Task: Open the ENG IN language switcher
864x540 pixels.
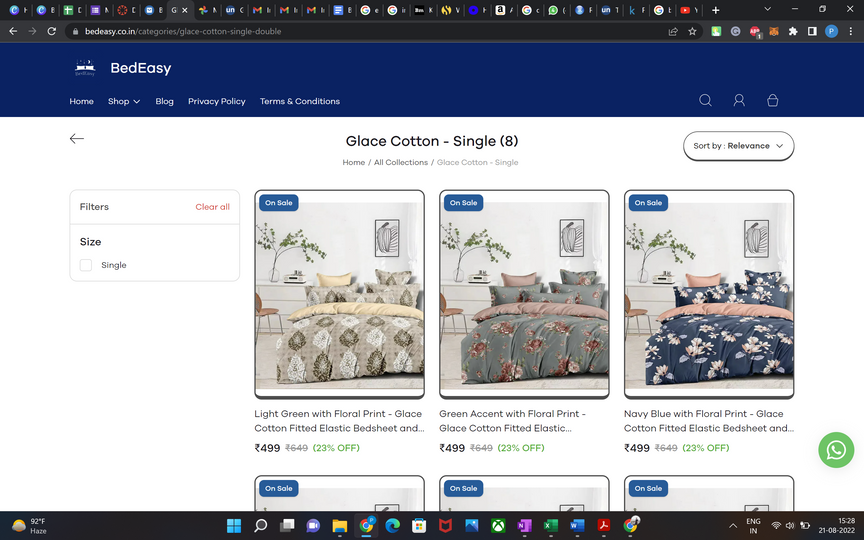Action: pos(753,526)
